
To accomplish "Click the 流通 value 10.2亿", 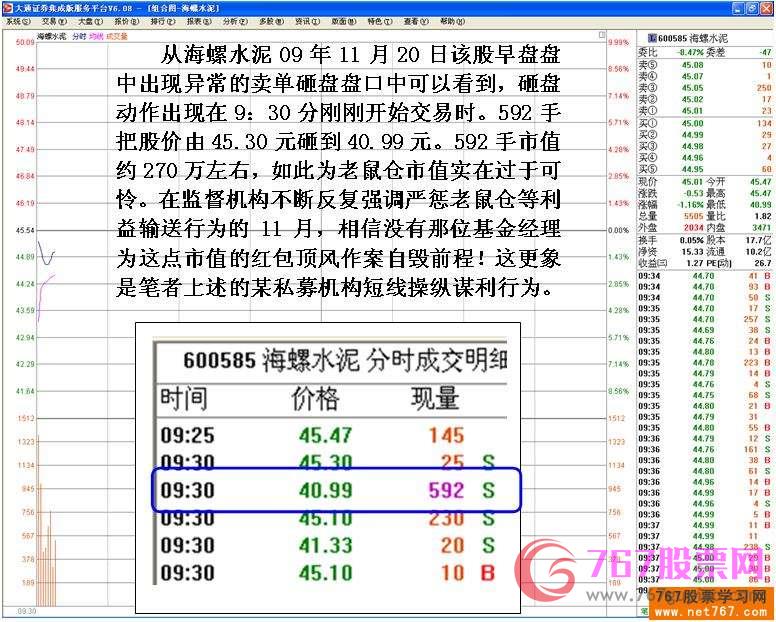I will (759, 252).
